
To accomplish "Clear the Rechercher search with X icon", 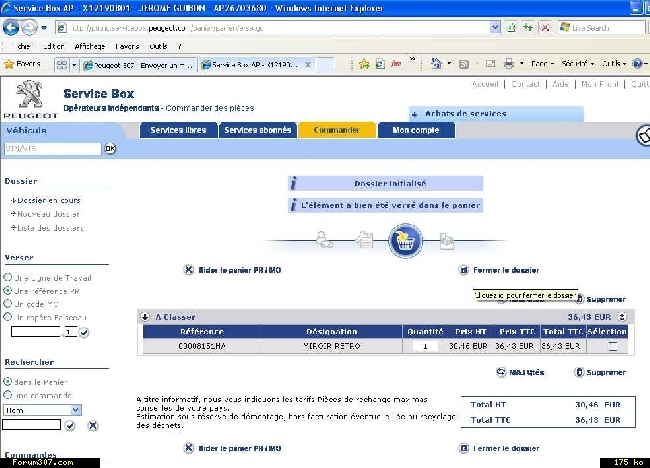I will 93,425.
